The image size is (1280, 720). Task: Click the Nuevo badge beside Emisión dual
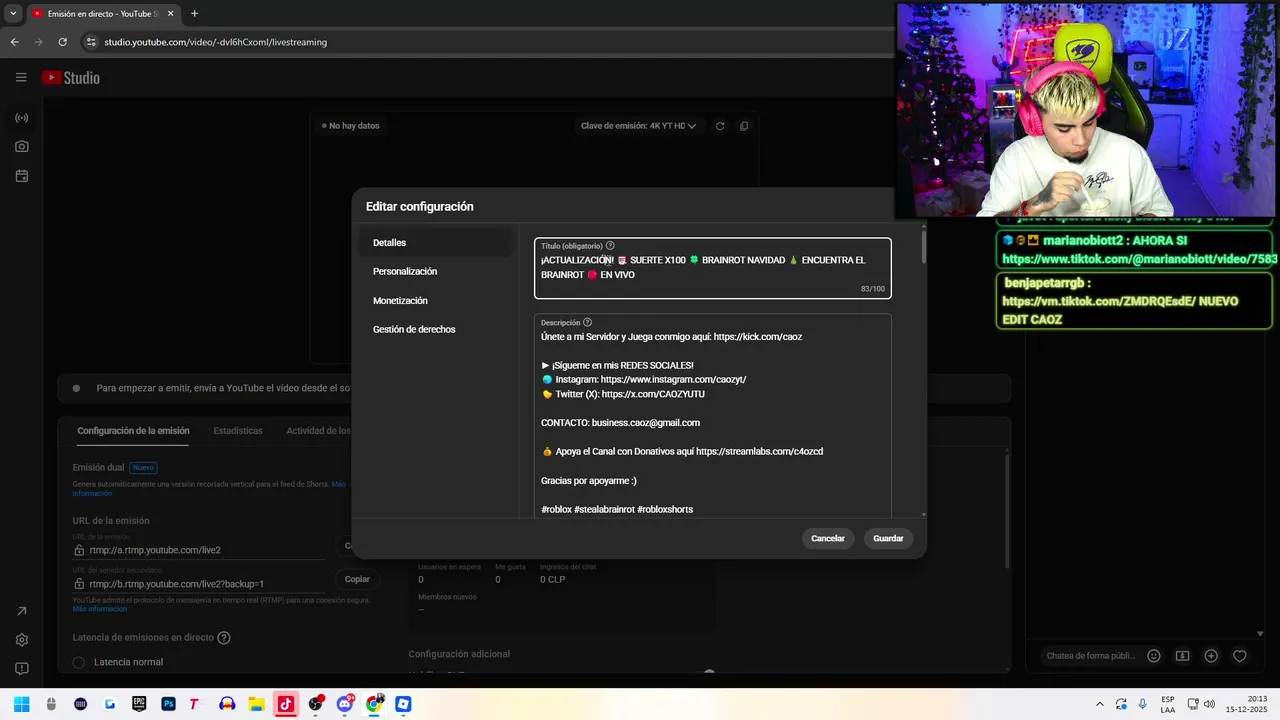point(143,467)
